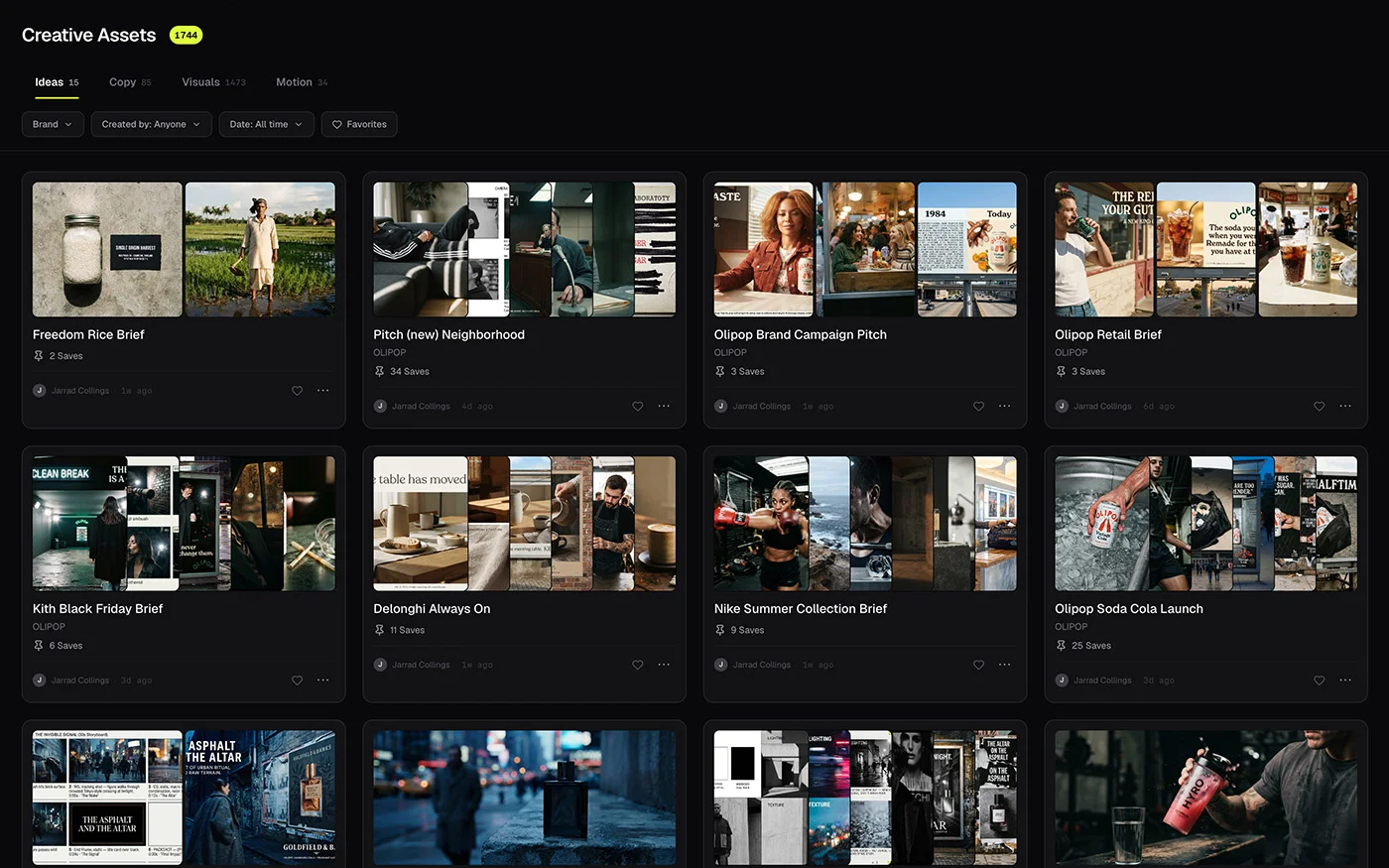Open more options for Olipop Soda Cola Launch
This screenshot has width=1389, height=868.
tap(1345, 681)
